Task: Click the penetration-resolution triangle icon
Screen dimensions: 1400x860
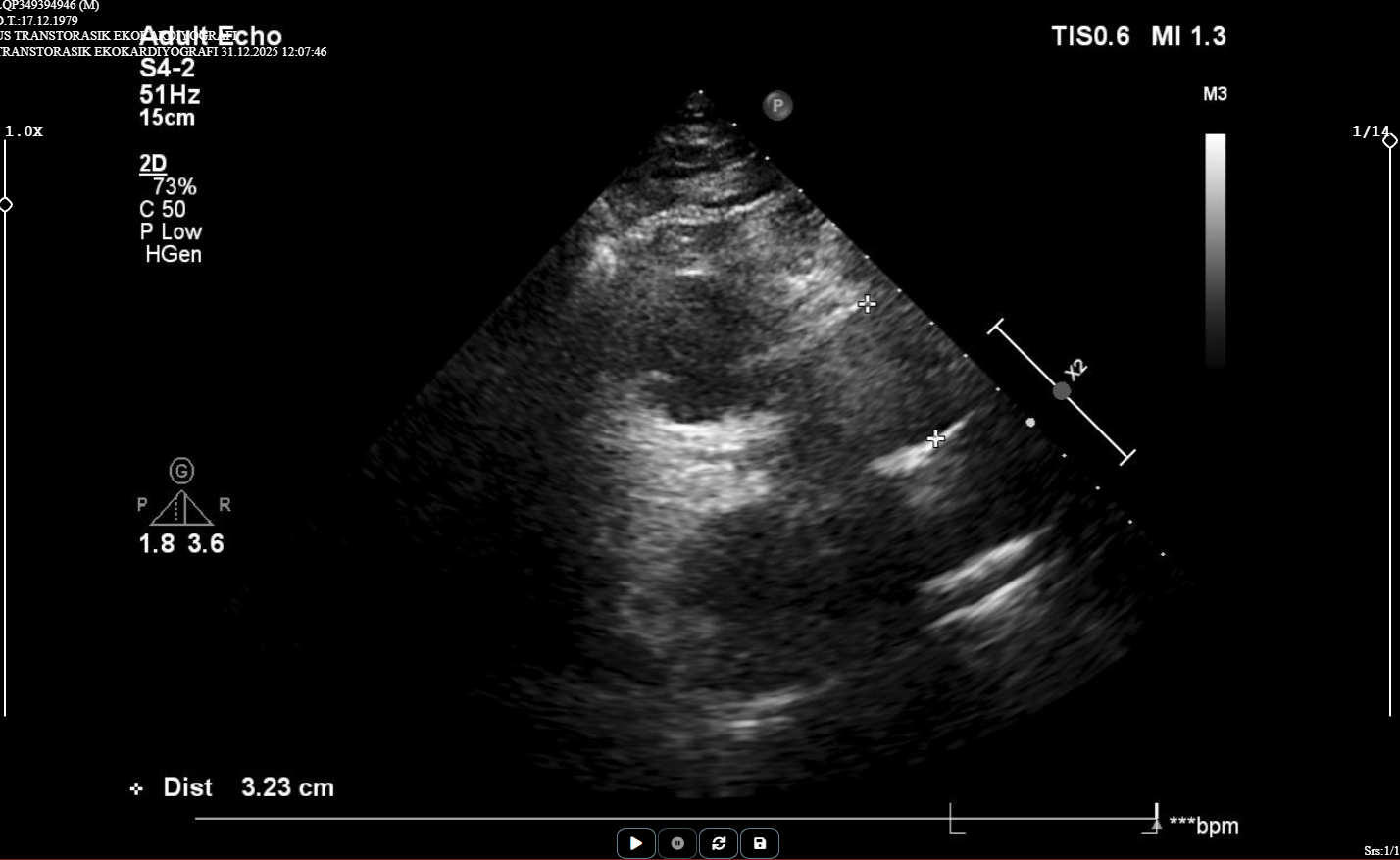Action: click(x=181, y=508)
